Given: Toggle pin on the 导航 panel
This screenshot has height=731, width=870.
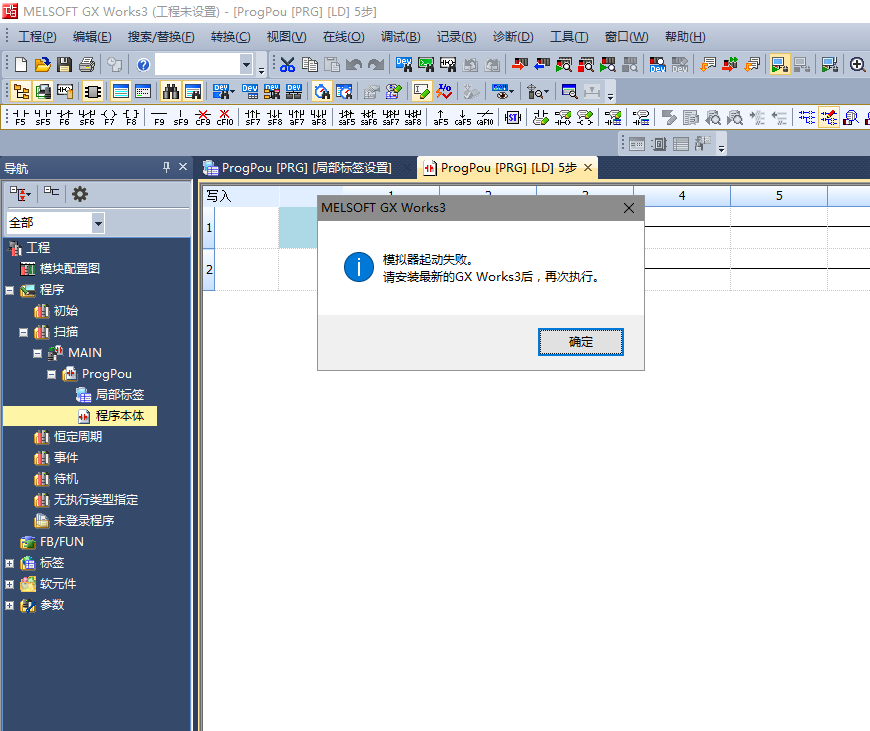Looking at the screenshot, I should [166, 167].
